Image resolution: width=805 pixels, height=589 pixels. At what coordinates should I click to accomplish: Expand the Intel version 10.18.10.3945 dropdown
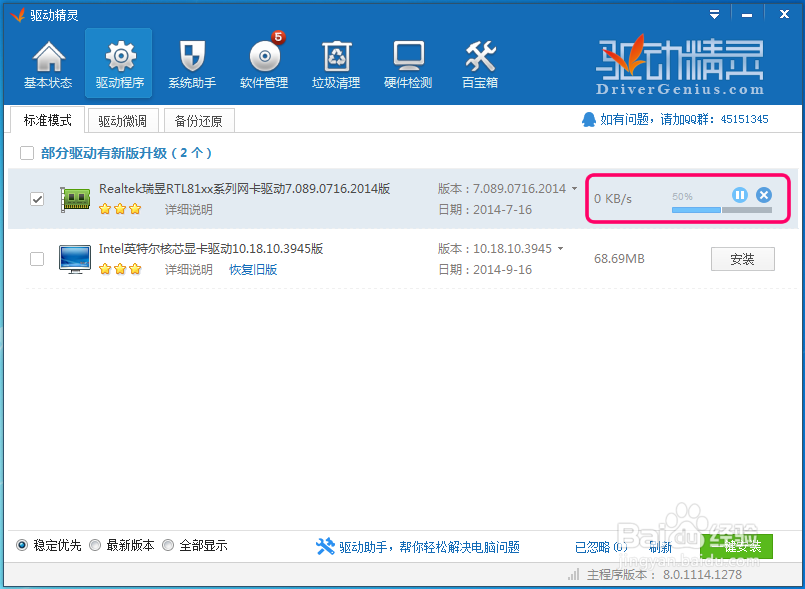[x=560, y=249]
